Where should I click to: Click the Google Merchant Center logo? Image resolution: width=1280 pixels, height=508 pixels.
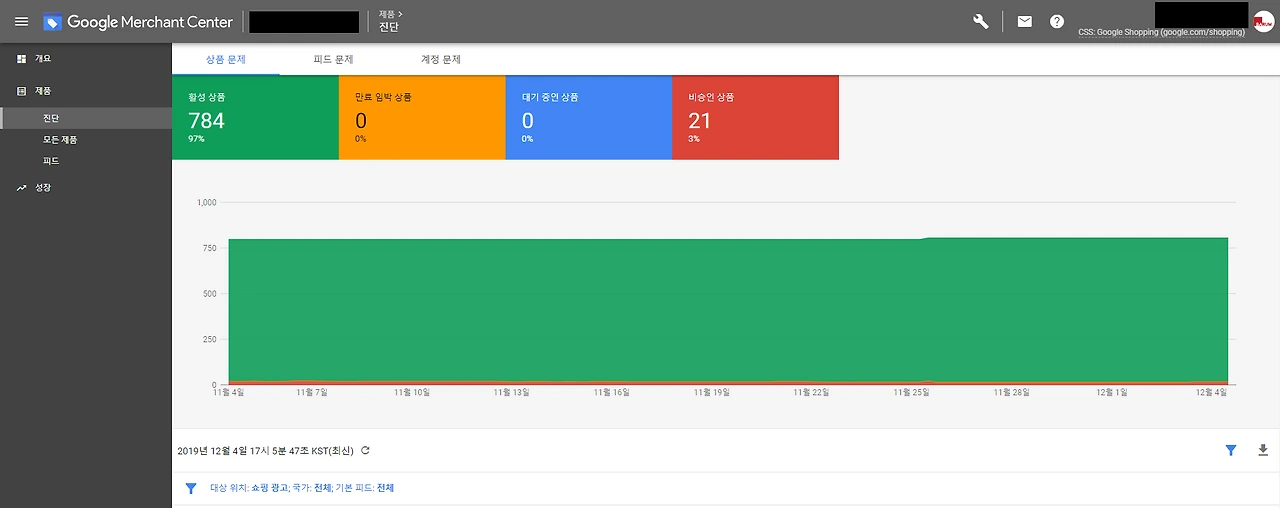(x=138, y=21)
